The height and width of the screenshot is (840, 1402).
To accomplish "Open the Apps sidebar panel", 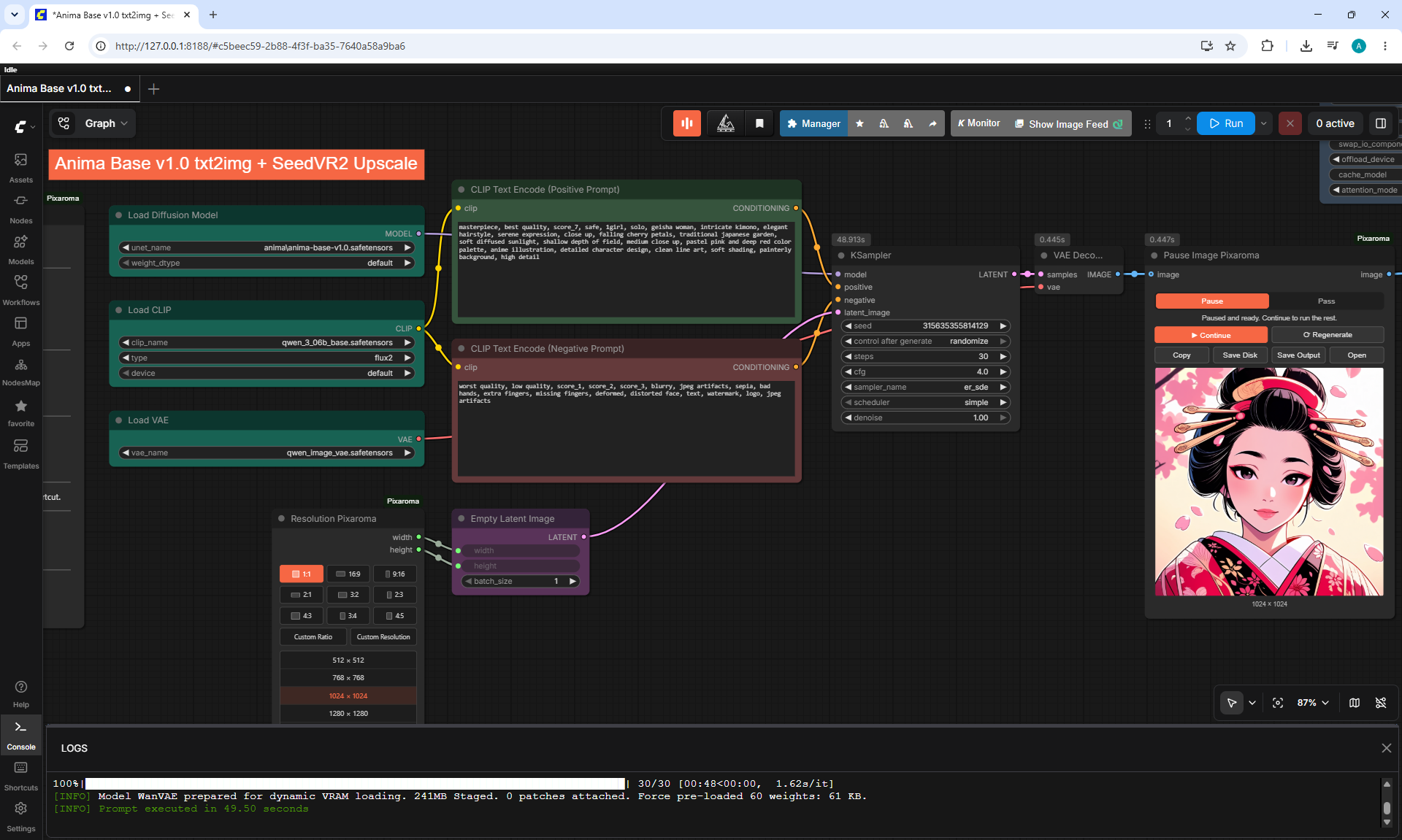I will (20, 331).
